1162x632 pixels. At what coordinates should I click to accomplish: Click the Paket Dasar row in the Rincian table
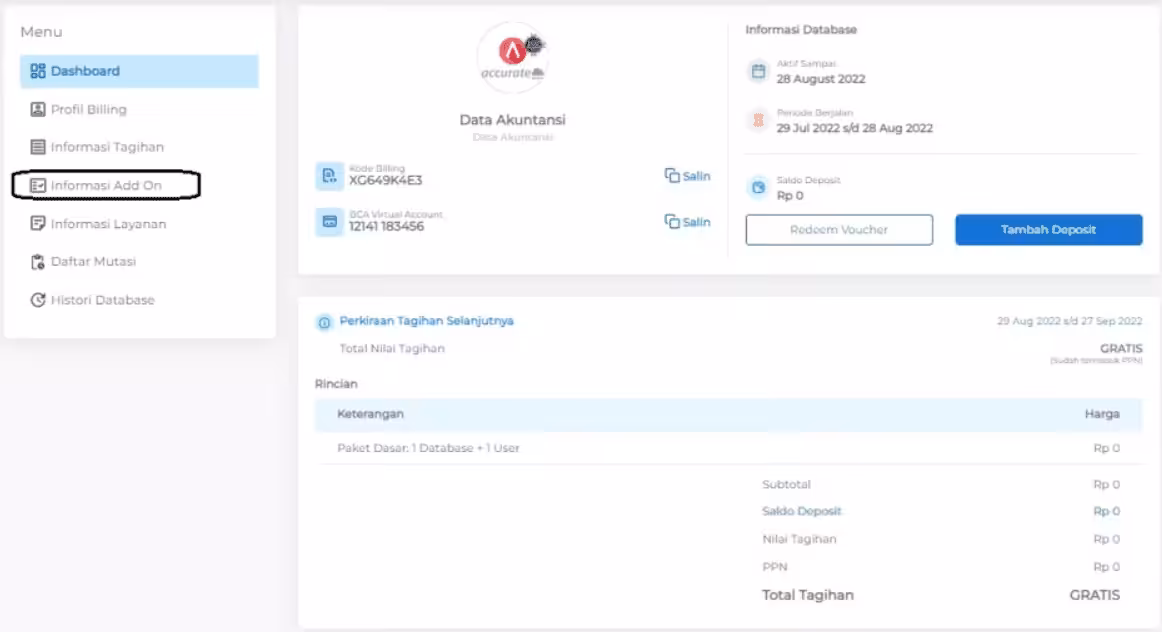click(728, 448)
